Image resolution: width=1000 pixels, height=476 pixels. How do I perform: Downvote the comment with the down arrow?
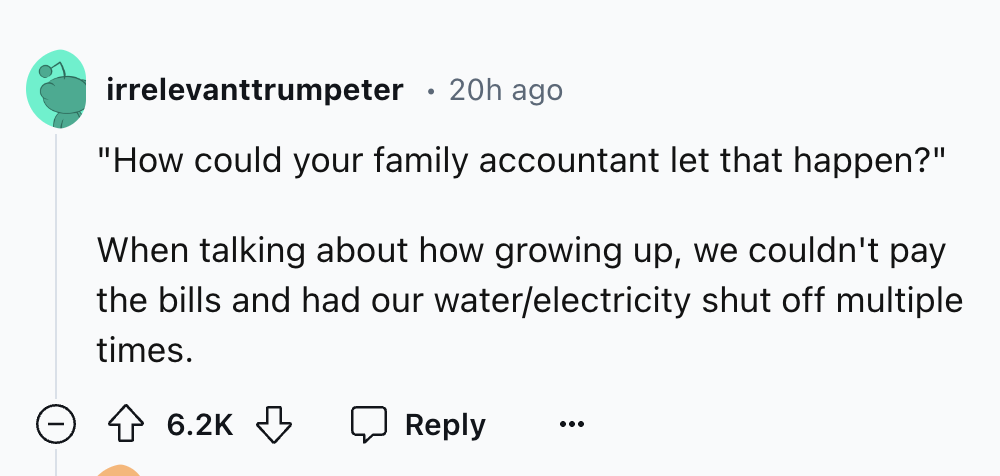[271, 425]
